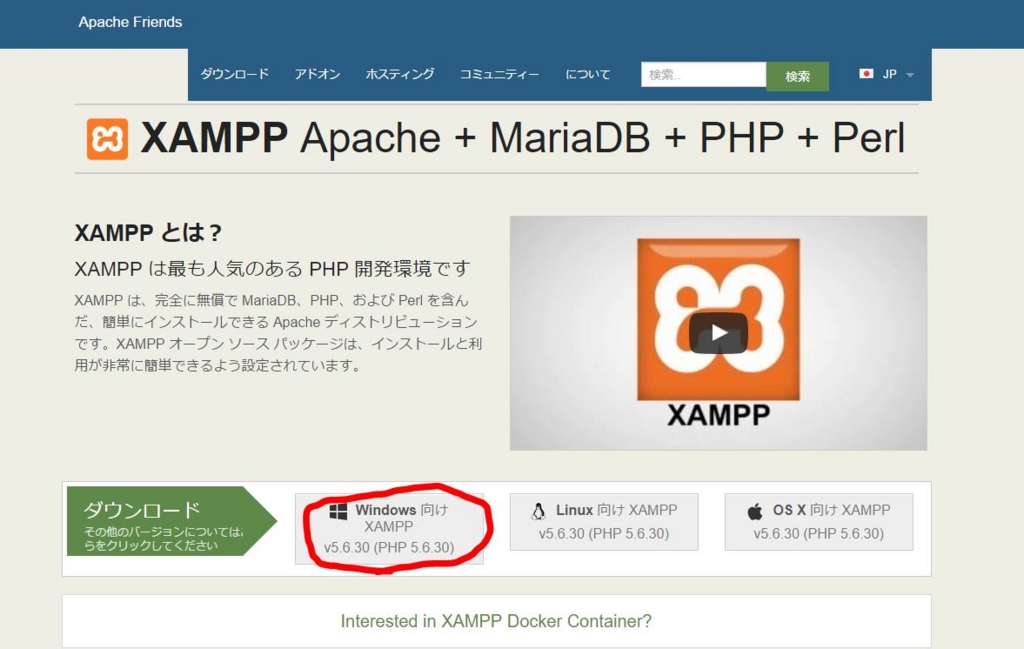The height and width of the screenshot is (649, 1024).
Task: Go to Apache Friends home link
Action: point(130,22)
